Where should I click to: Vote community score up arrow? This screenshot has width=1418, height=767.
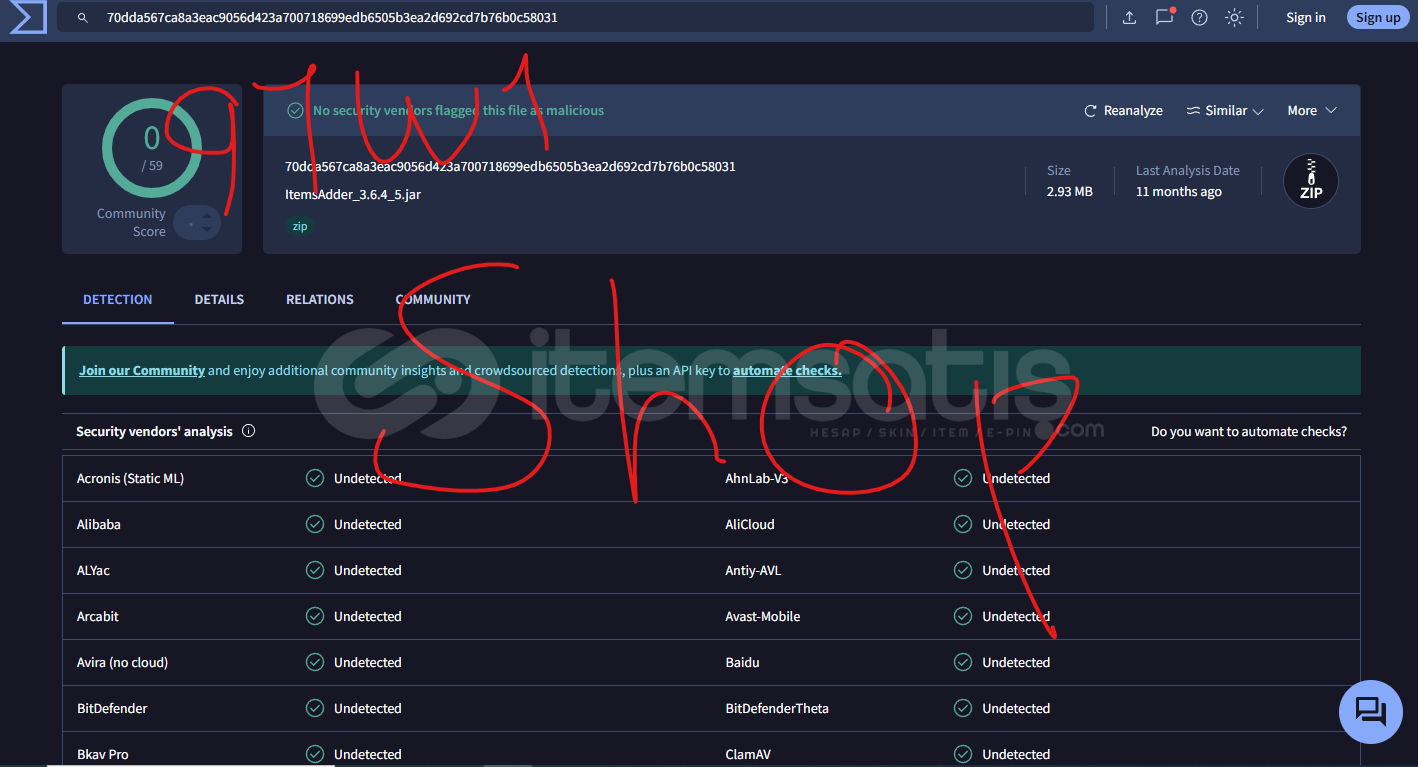coord(207,214)
